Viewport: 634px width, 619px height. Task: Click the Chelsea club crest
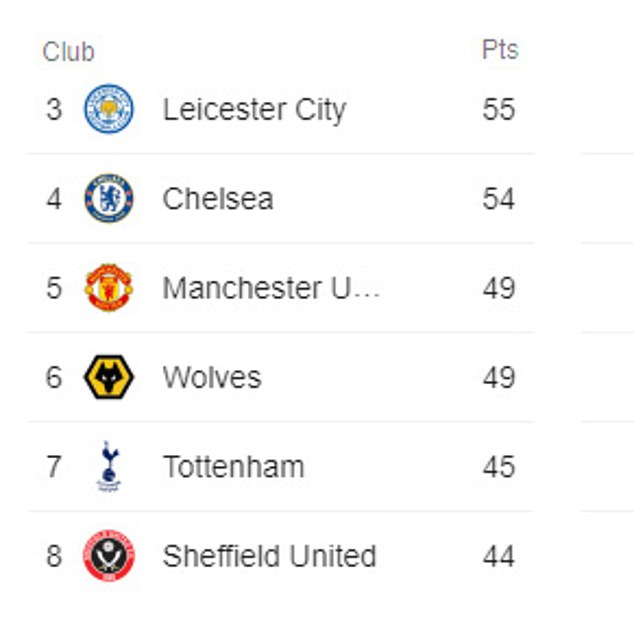click(109, 198)
